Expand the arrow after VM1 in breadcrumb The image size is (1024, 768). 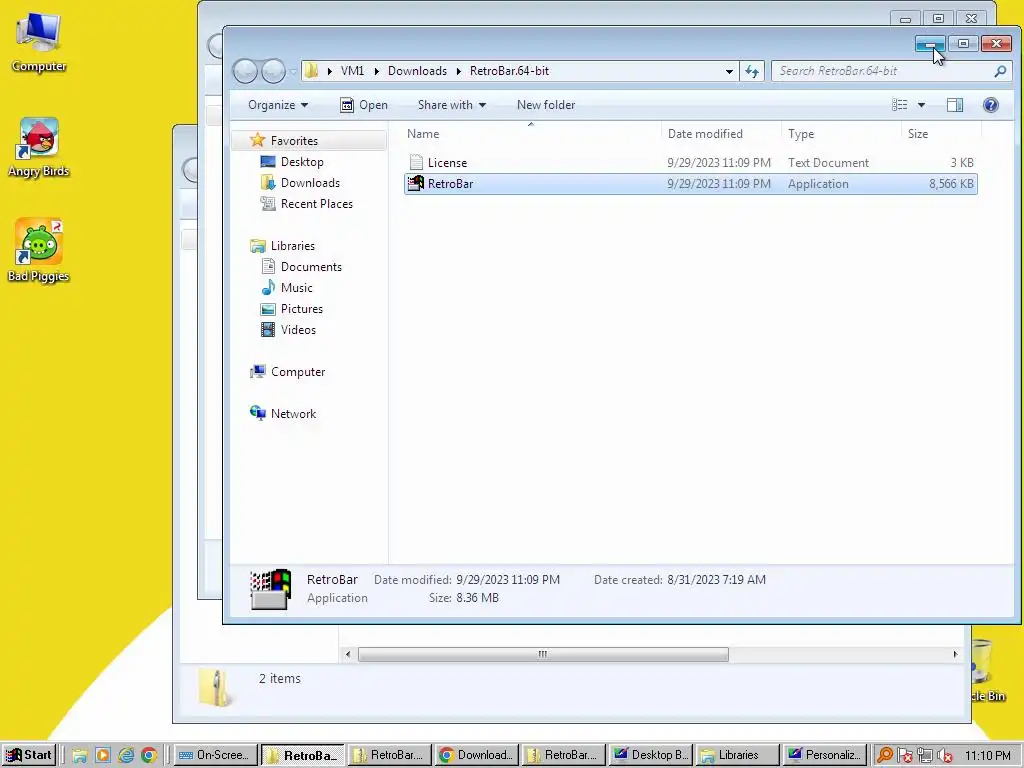(376, 71)
